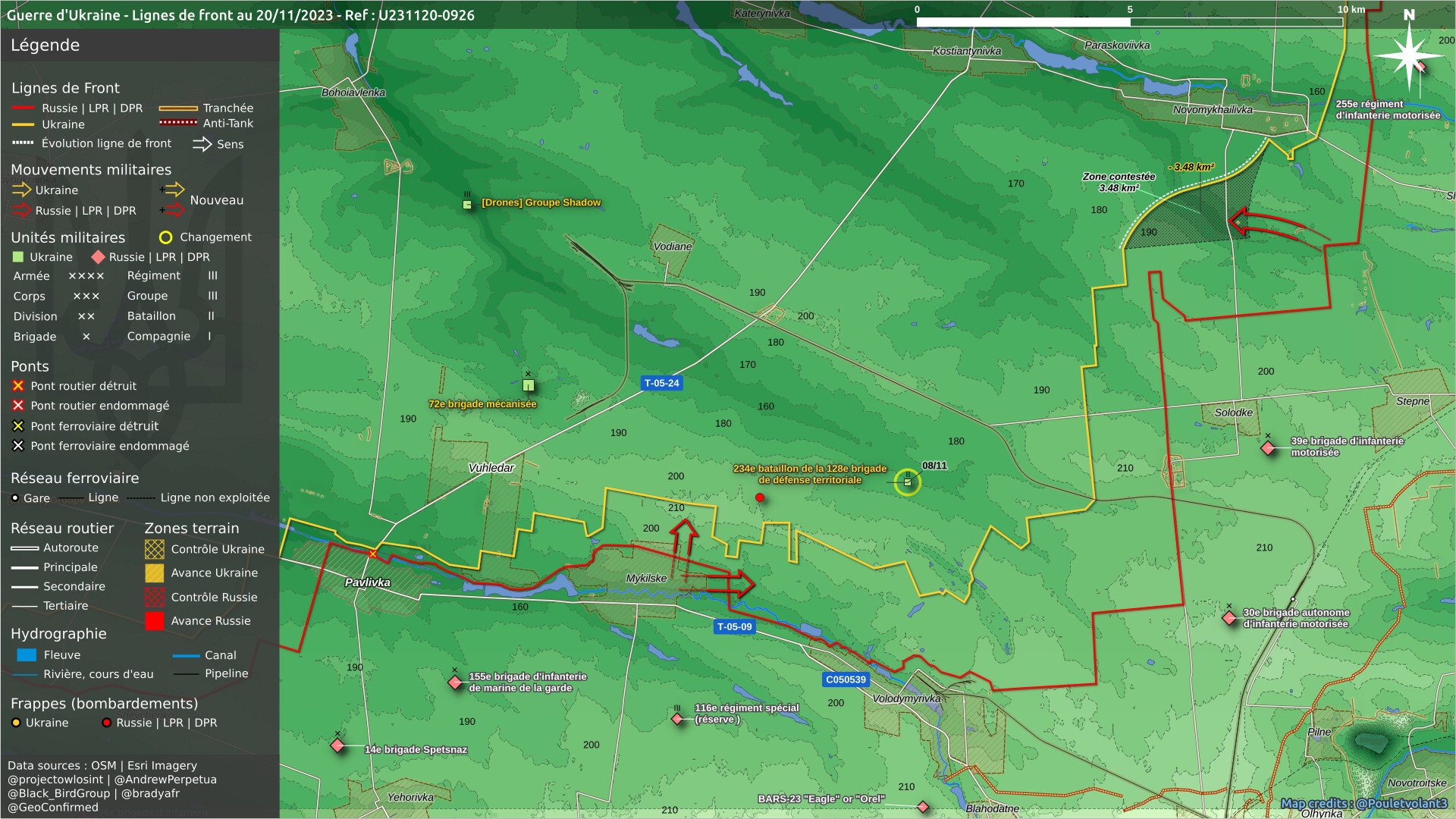Click the Gare station dot in legend
1456x819 pixels.
(15, 498)
